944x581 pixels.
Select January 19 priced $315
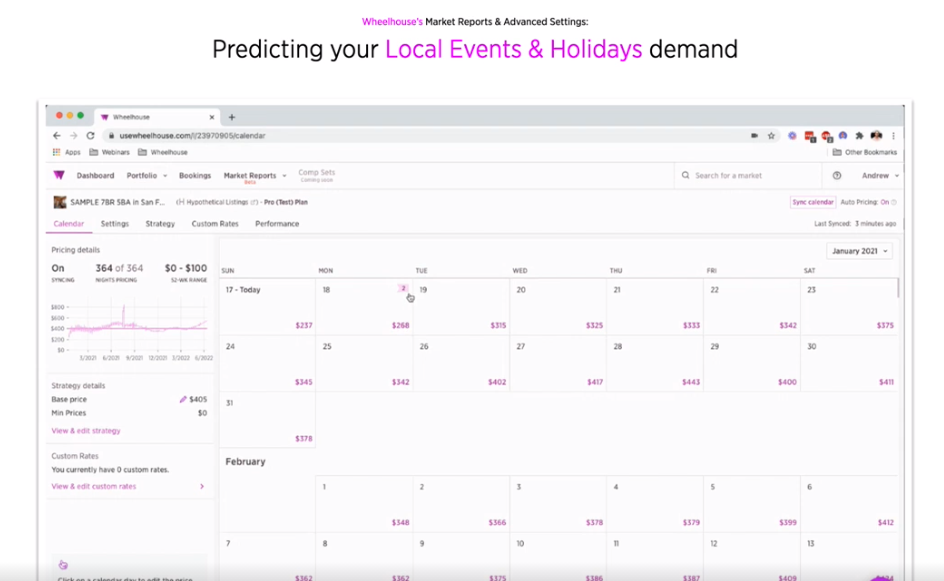point(461,307)
